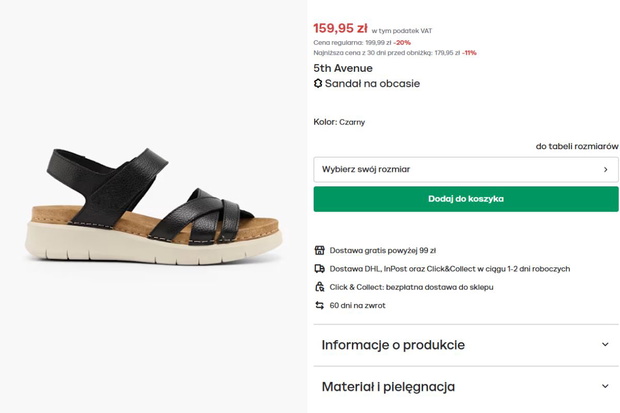620x413 pixels.
Task: Click the leather badge icon near Sandał
Action: pos(318,83)
